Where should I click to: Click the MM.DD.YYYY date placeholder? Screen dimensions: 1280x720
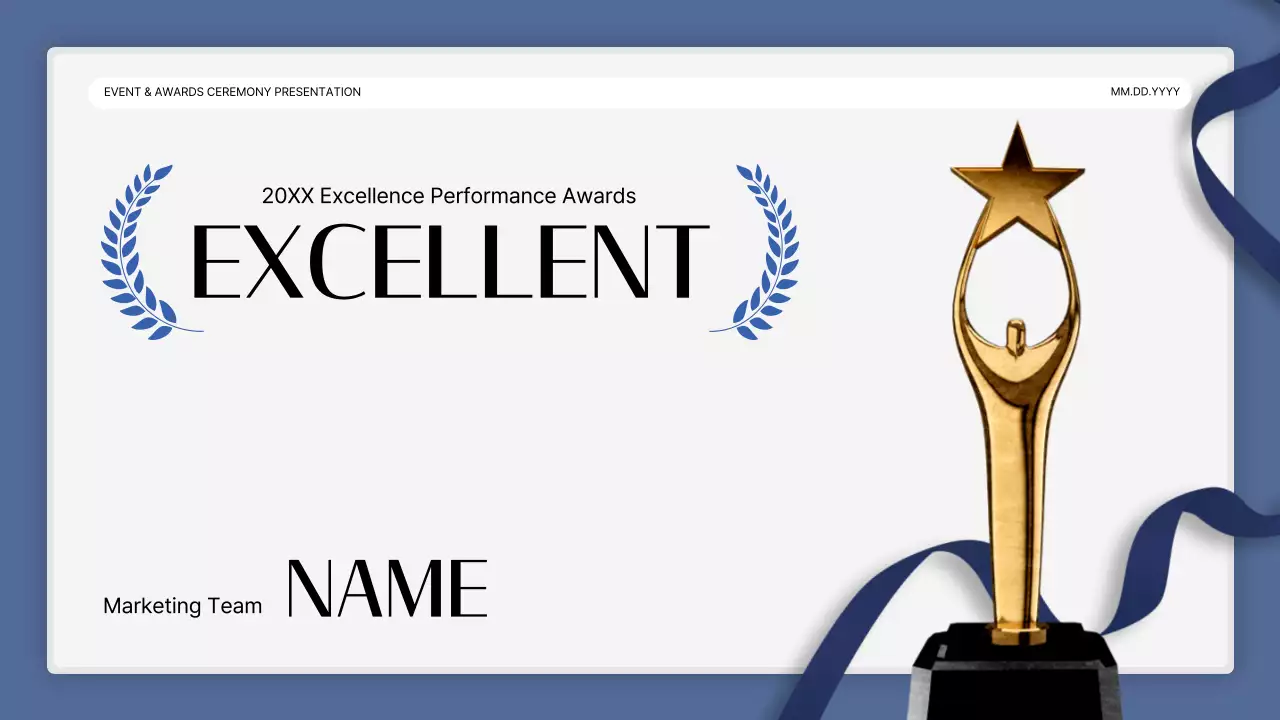(x=1143, y=92)
